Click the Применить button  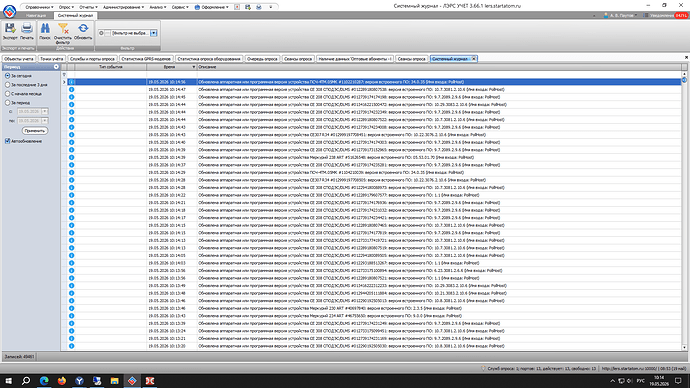pyautogui.click(x=34, y=131)
